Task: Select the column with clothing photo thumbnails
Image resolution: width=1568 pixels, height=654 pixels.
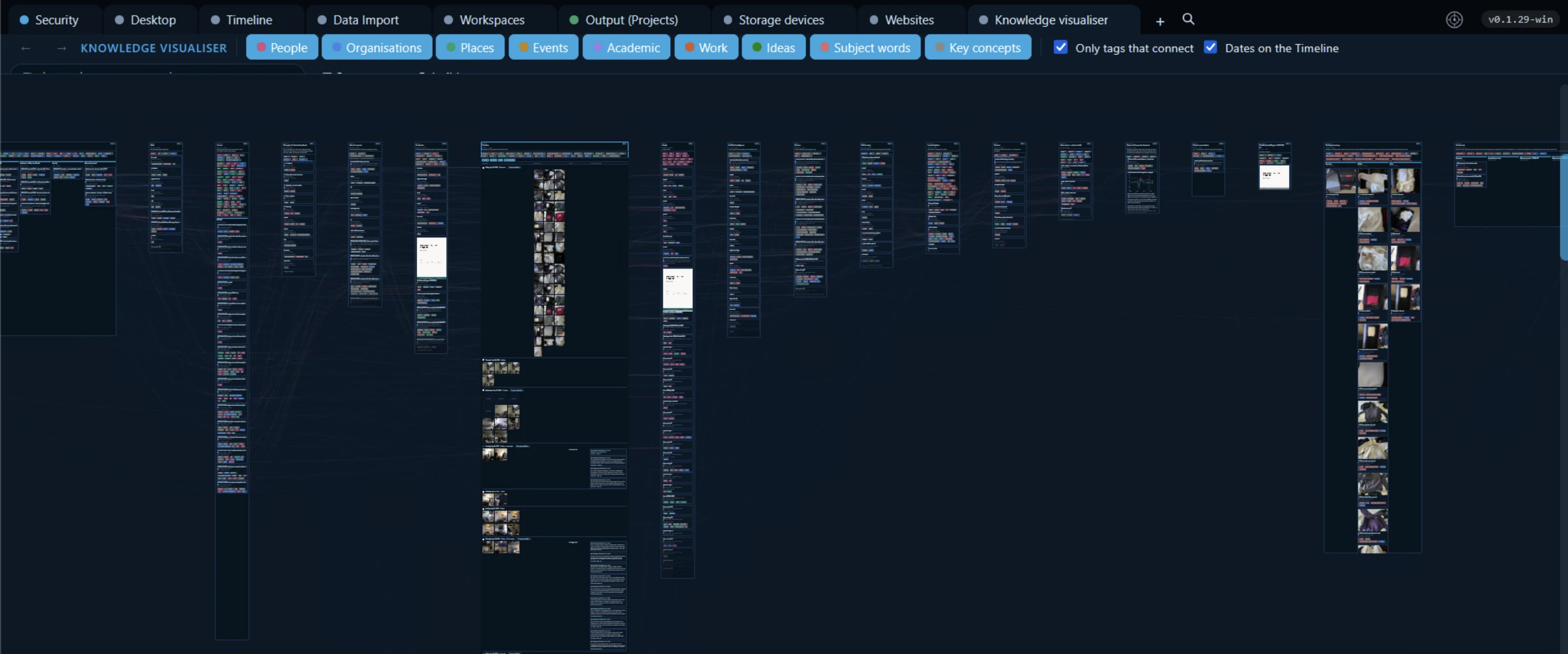Action: (x=1373, y=347)
